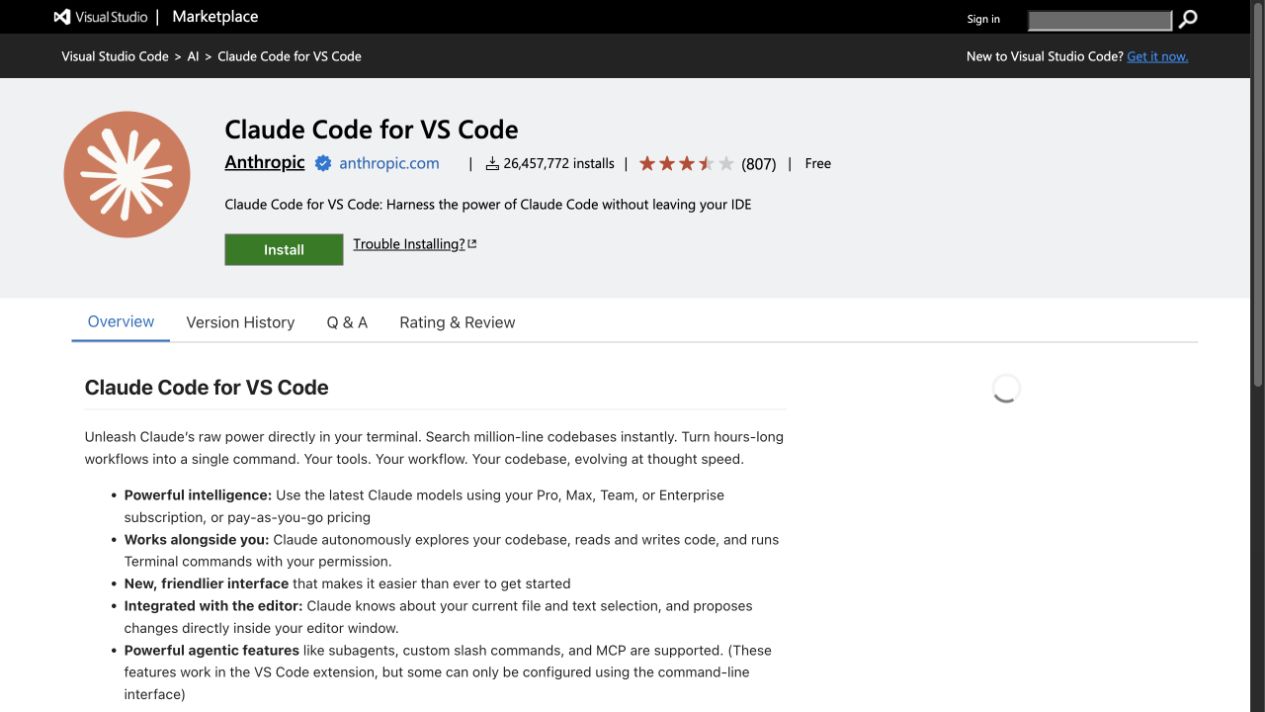Click the 'Works alongside you:' bullet text
1265x712 pixels.
(x=196, y=539)
